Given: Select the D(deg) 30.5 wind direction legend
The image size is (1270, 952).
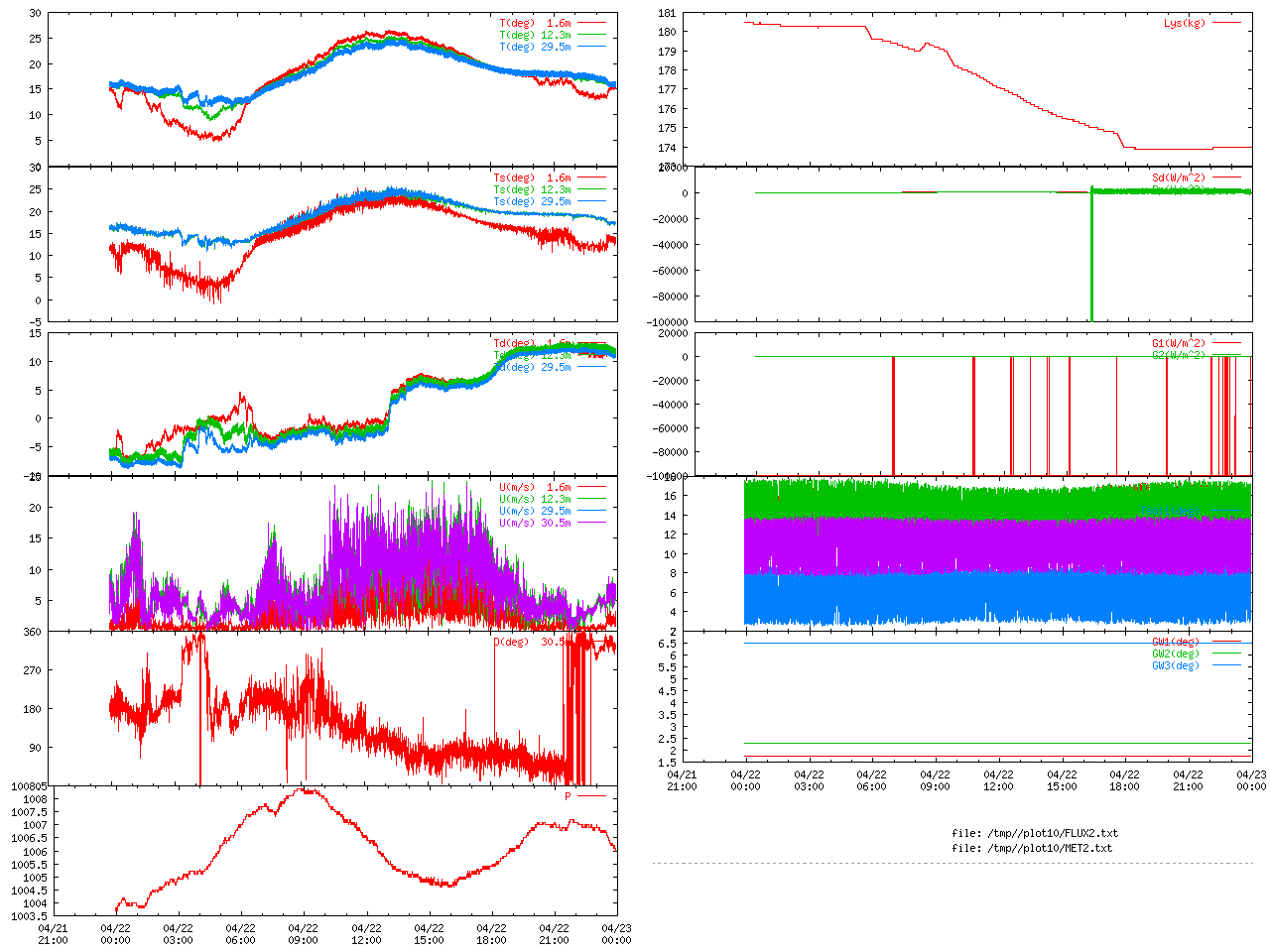Looking at the screenshot, I should pyautogui.click(x=531, y=642).
